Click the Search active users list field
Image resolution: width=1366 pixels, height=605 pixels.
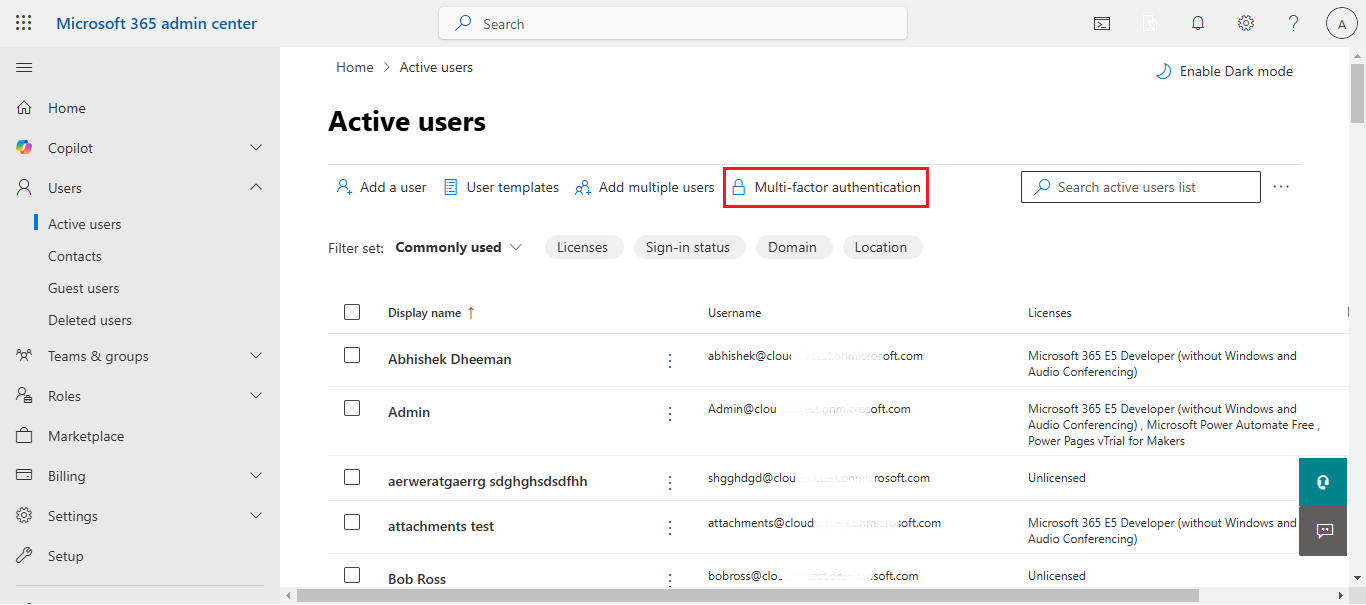click(x=1141, y=187)
